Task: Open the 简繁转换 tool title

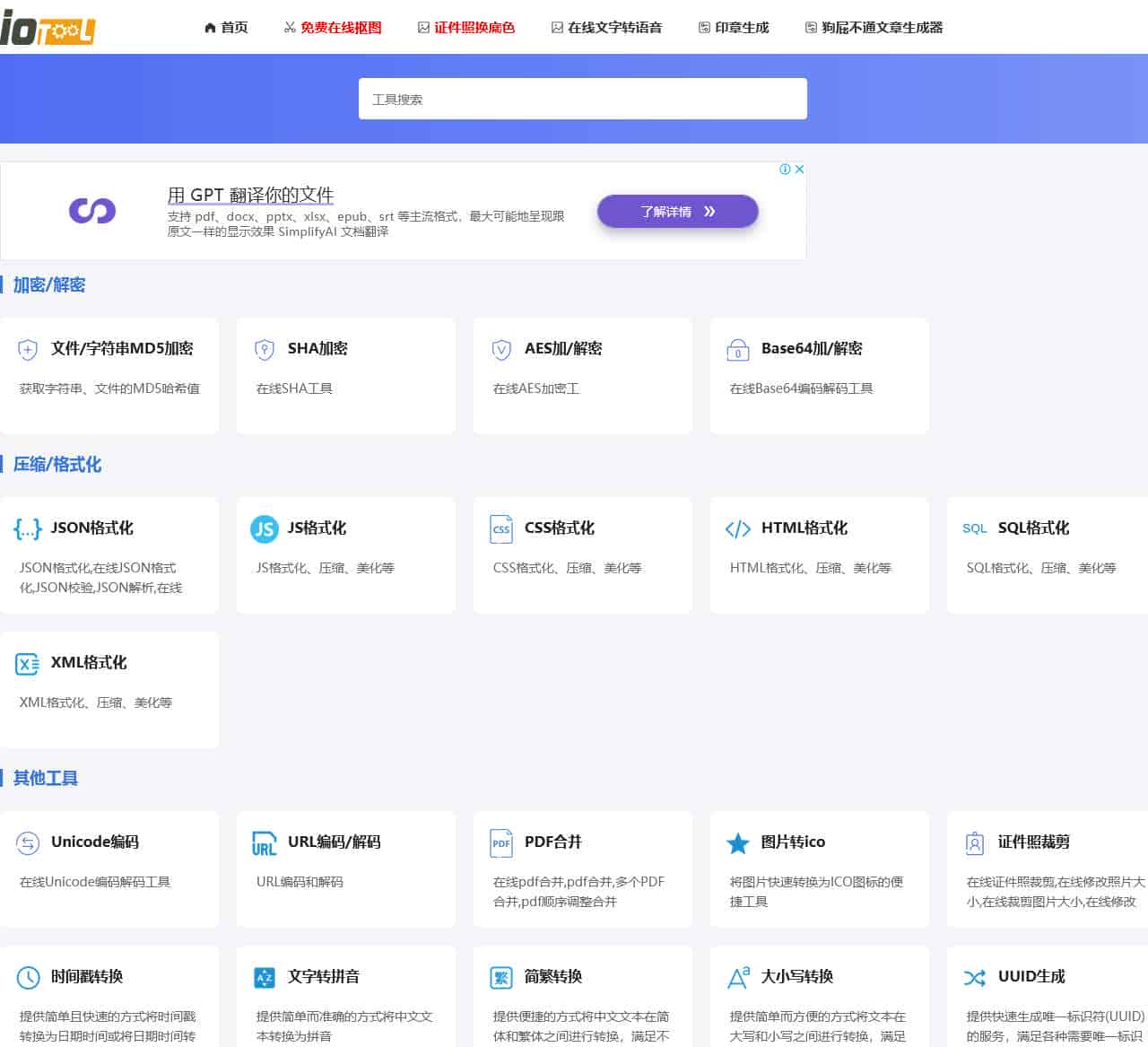Action: coord(553,977)
